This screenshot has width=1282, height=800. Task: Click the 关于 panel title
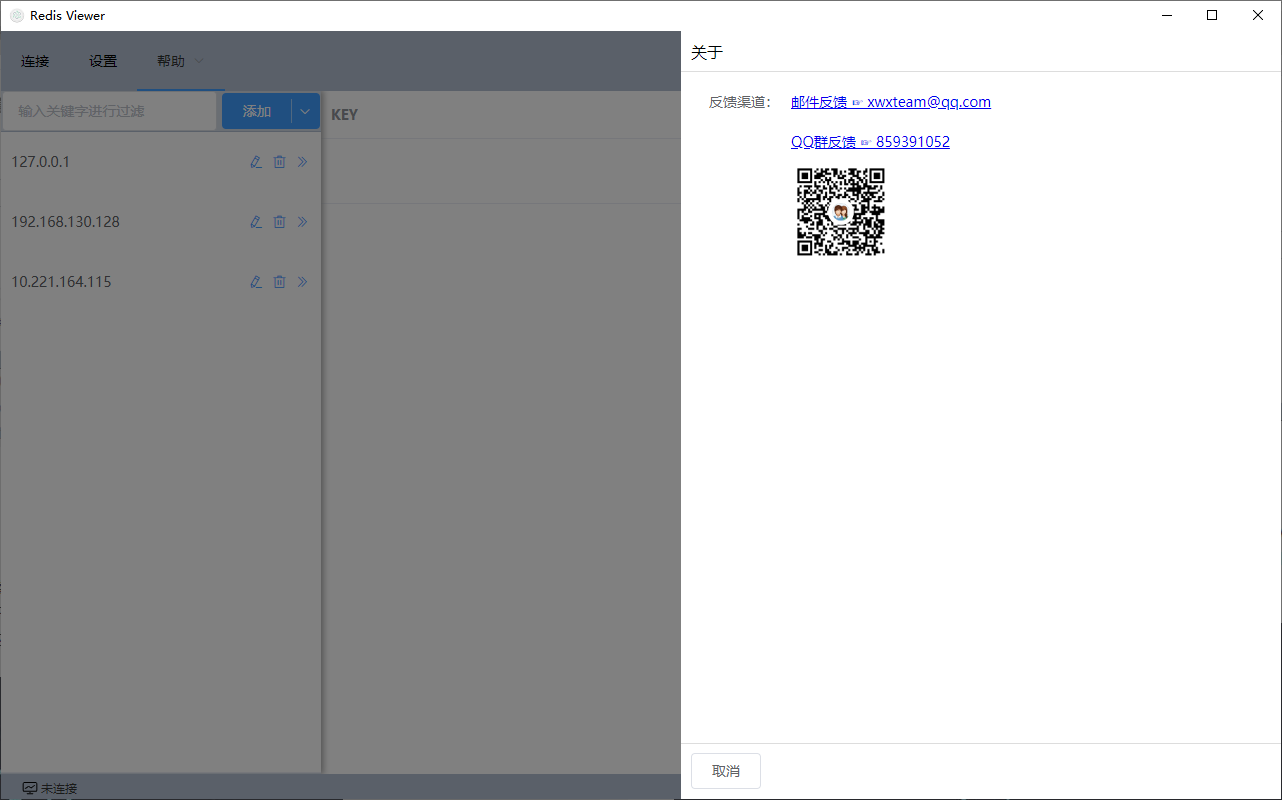click(x=707, y=53)
